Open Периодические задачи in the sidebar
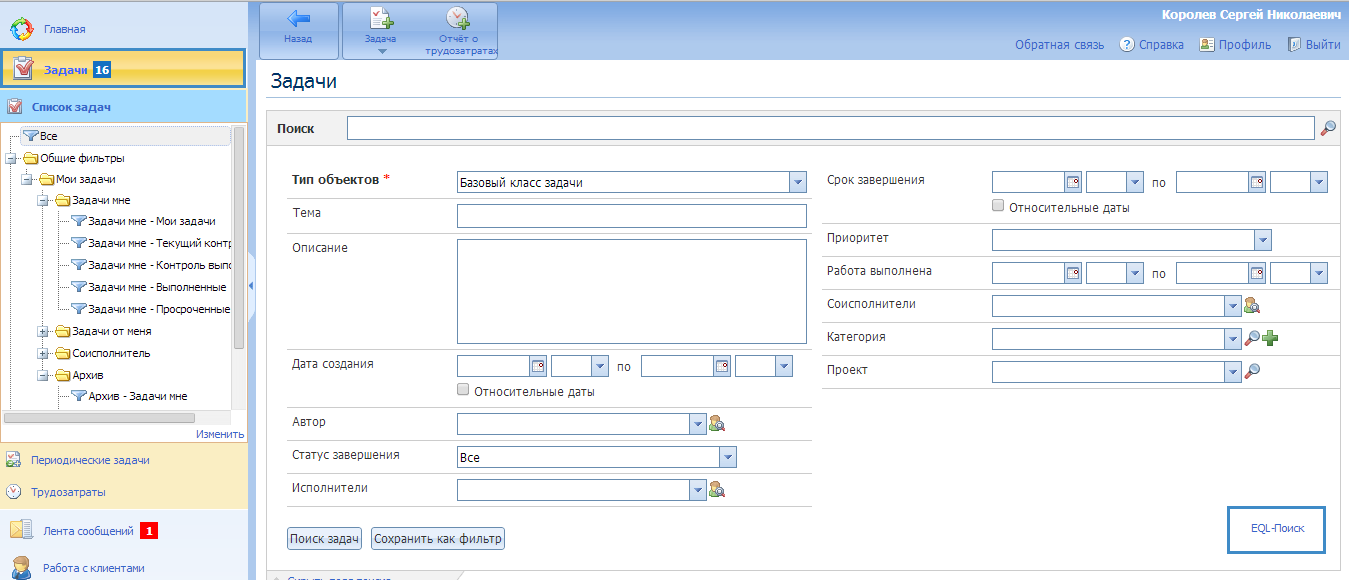1349x580 pixels. pos(90,460)
